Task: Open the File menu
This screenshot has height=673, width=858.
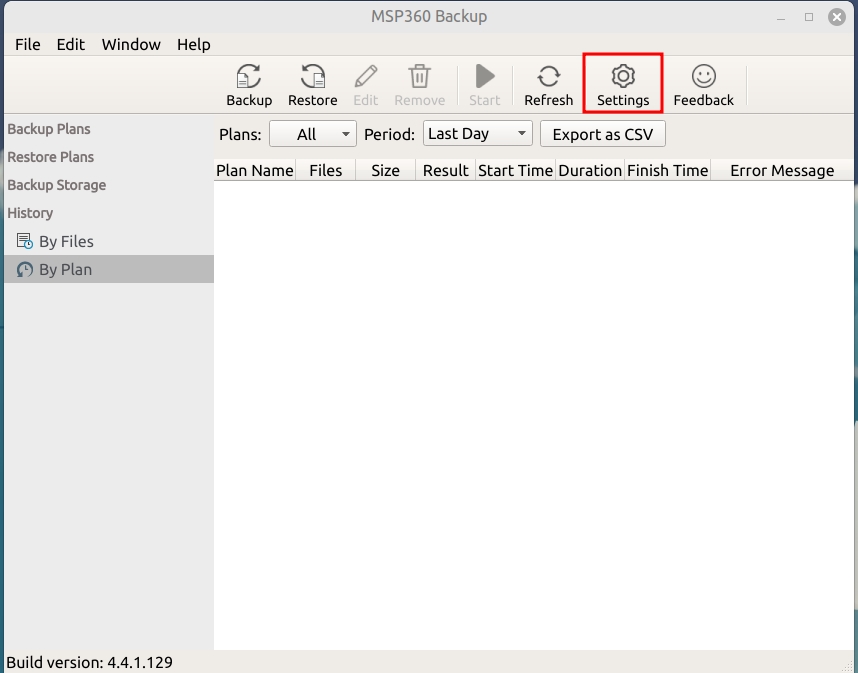Action: [27, 44]
